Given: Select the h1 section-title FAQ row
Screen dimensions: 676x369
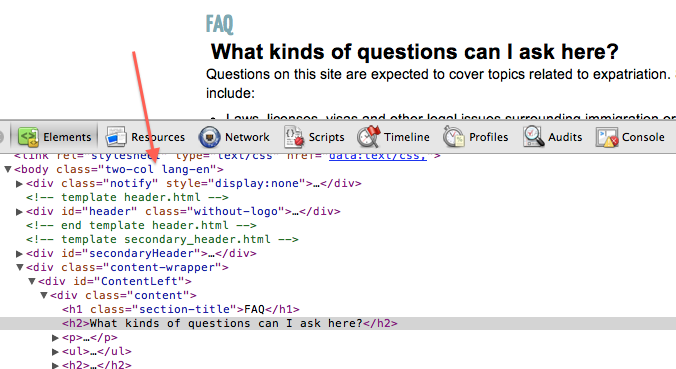Looking at the screenshot, I should pos(181,310).
